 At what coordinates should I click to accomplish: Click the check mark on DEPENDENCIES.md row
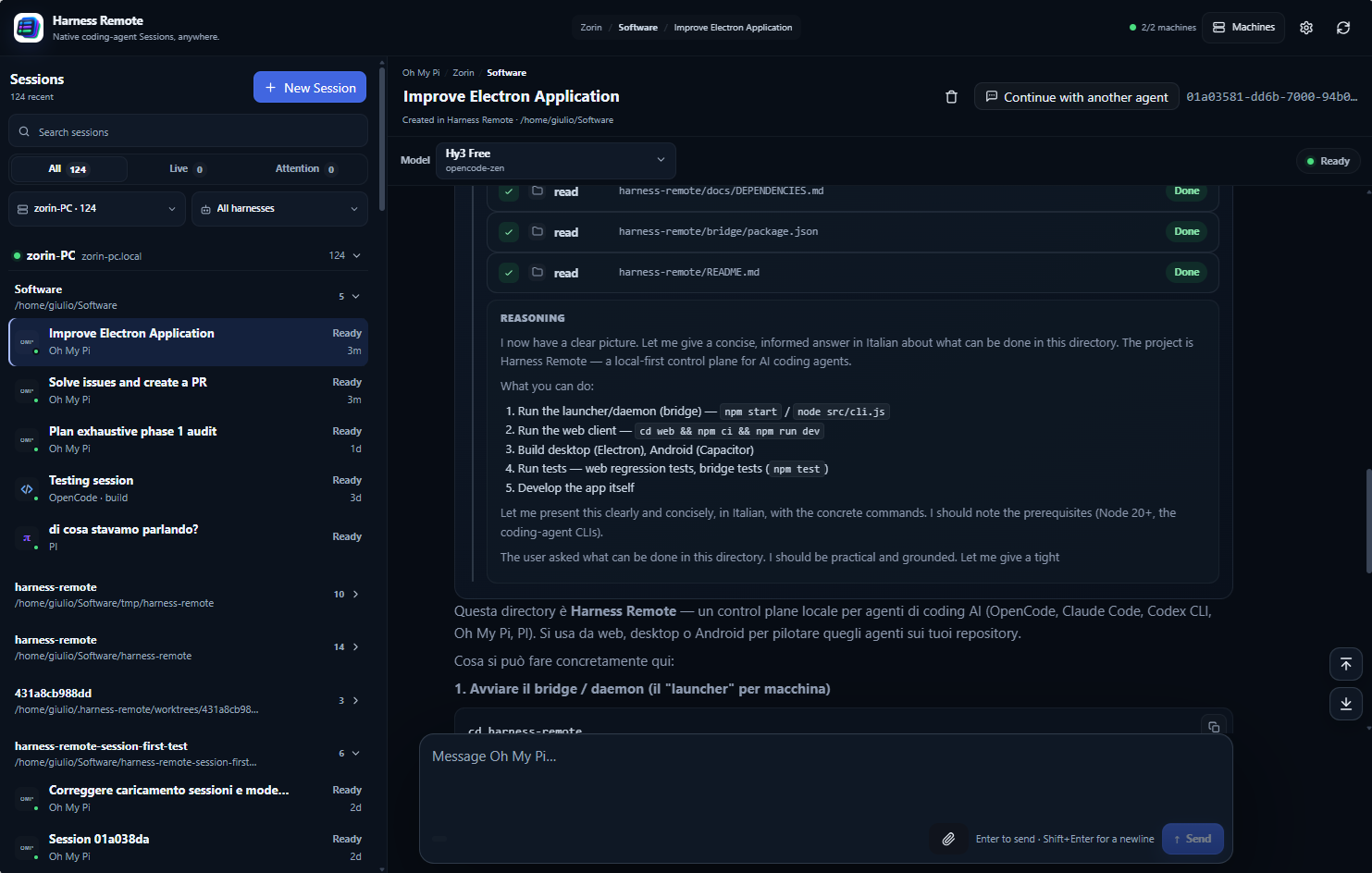coord(509,191)
